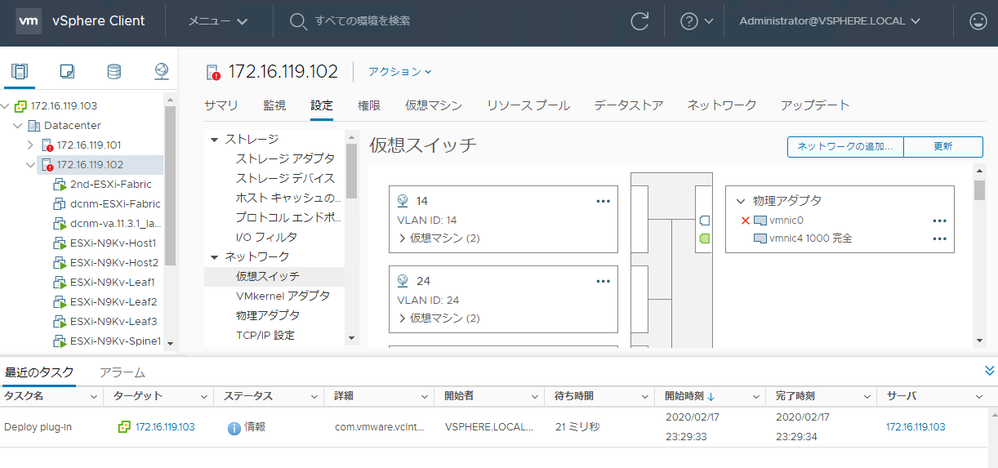Viewport: 998px width, 468px height.
Task: Collapse the recent tasks panel with double chevron
Action: (990, 371)
